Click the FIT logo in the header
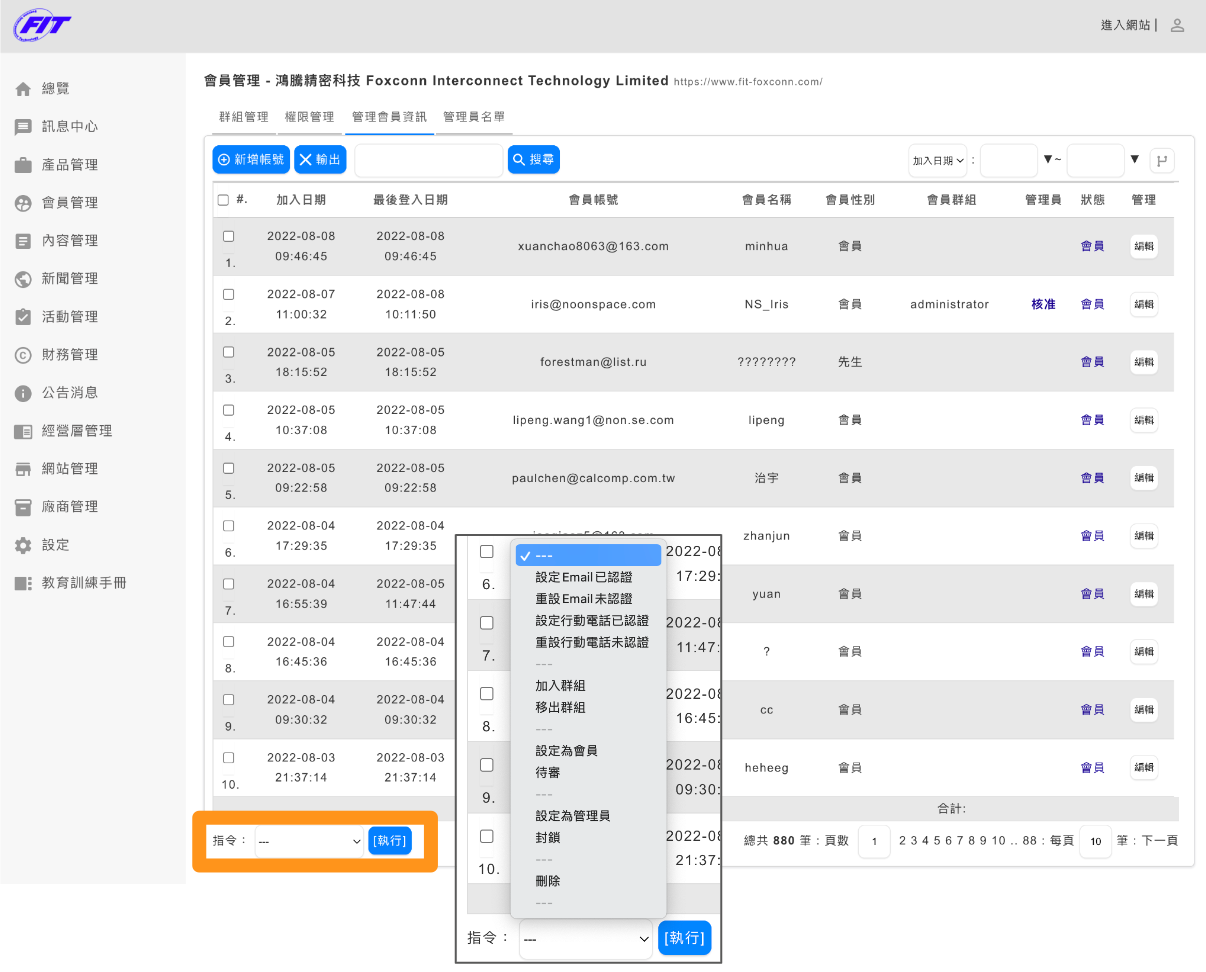This screenshot has height=972, width=1206. coord(42,25)
